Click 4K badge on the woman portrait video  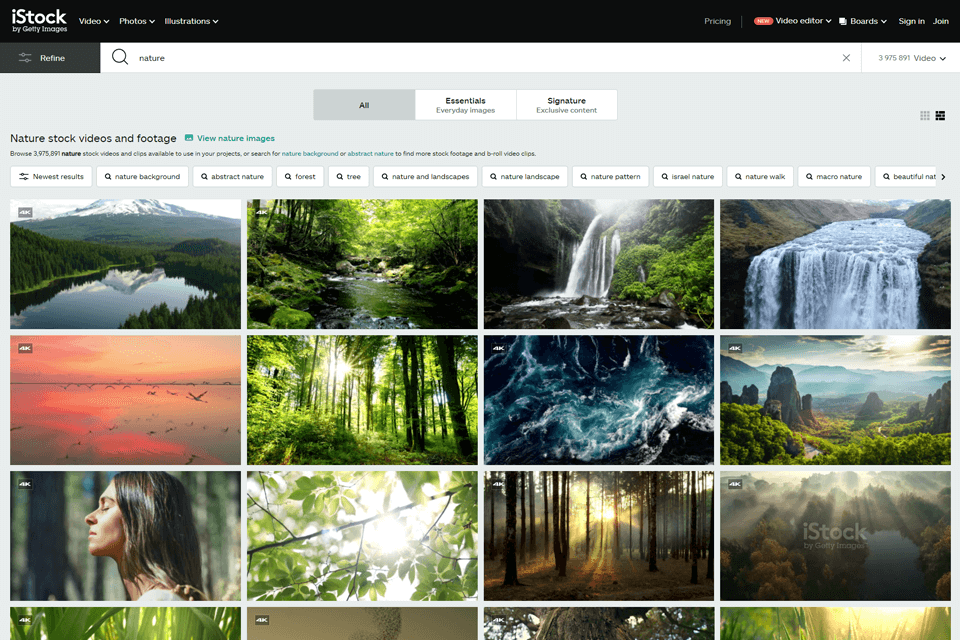tap(25, 484)
